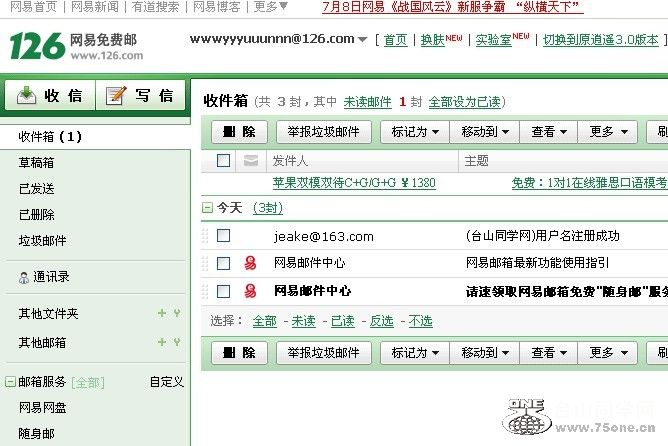Open the 草稿箱 folder
Viewport: 668px width, 446px height.
(x=36, y=163)
